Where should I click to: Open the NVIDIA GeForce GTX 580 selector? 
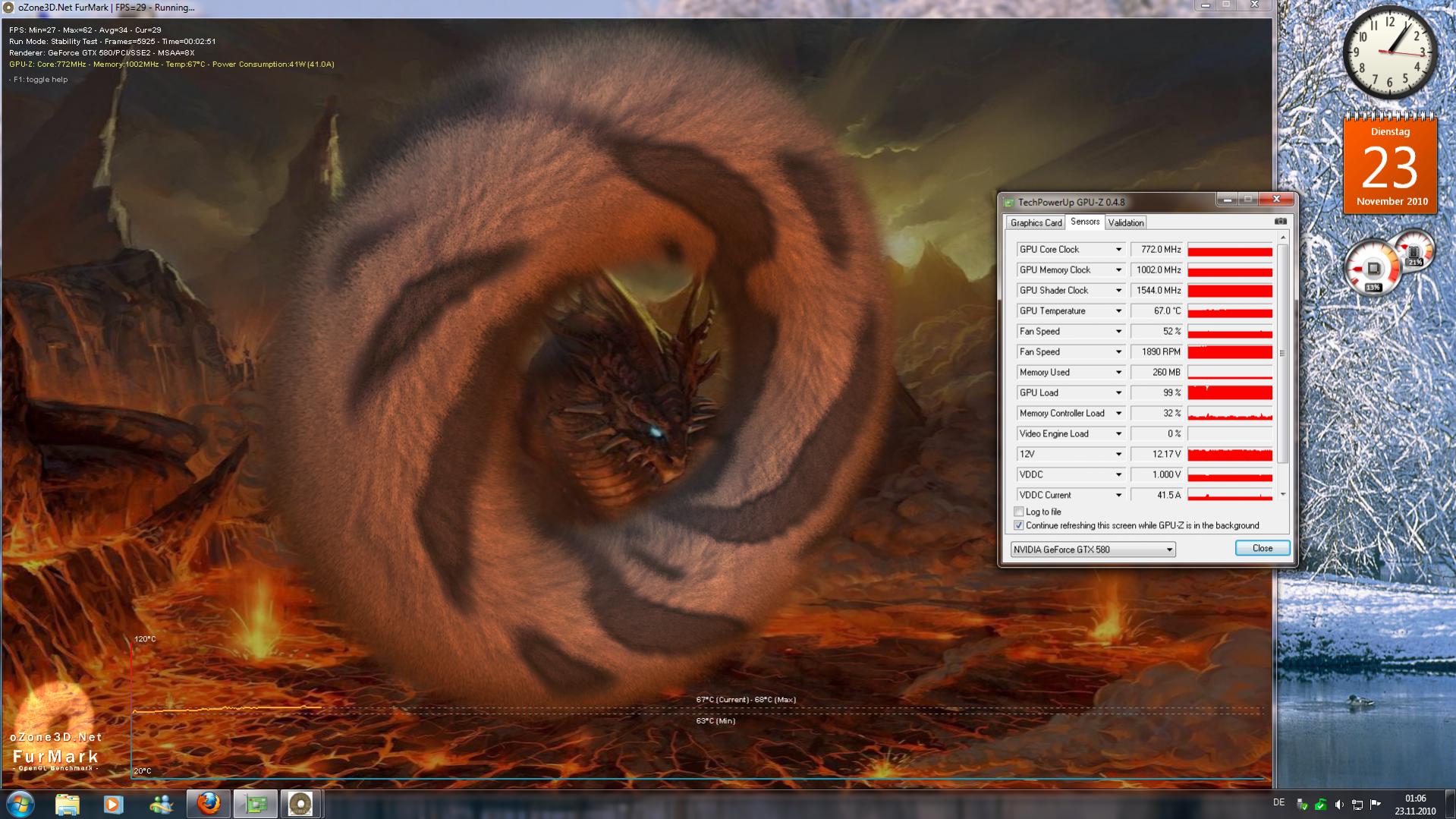[x=1093, y=550]
